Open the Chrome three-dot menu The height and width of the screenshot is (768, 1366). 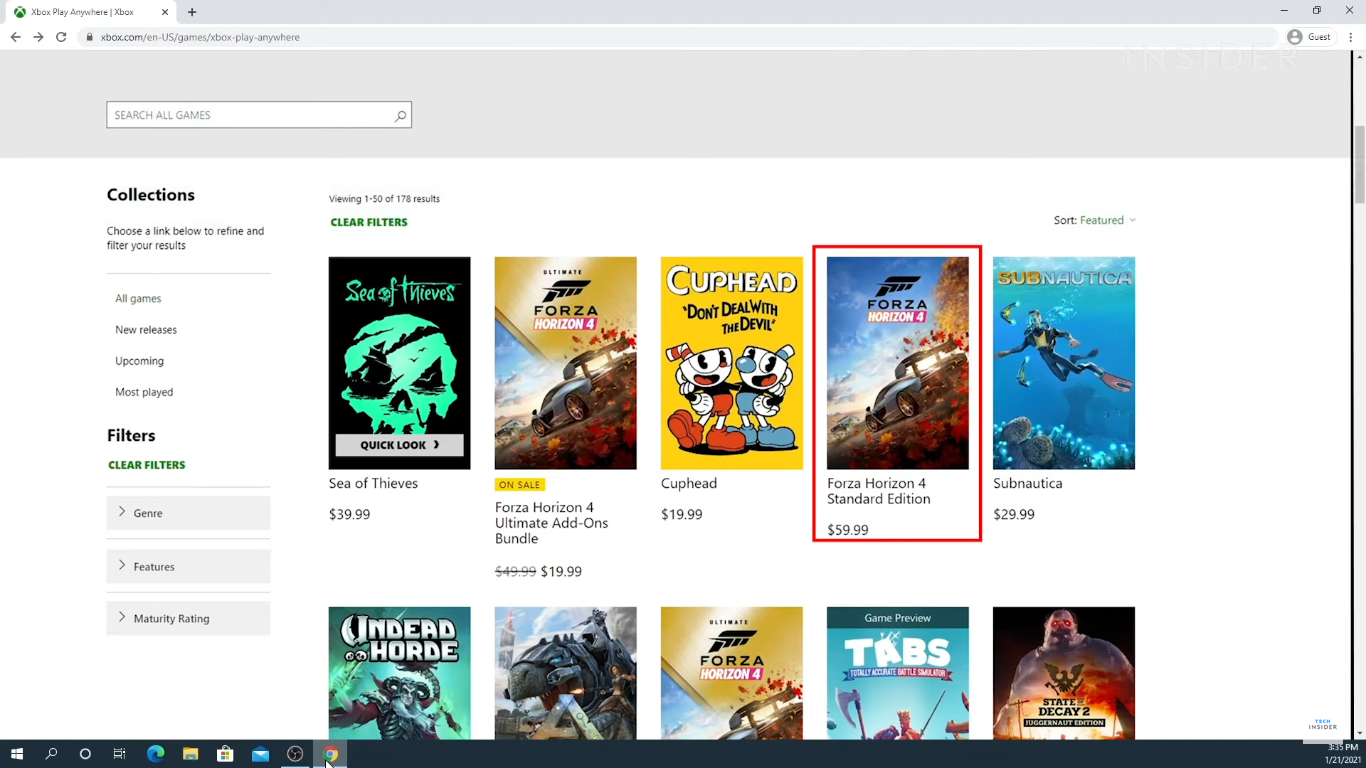coord(1350,37)
